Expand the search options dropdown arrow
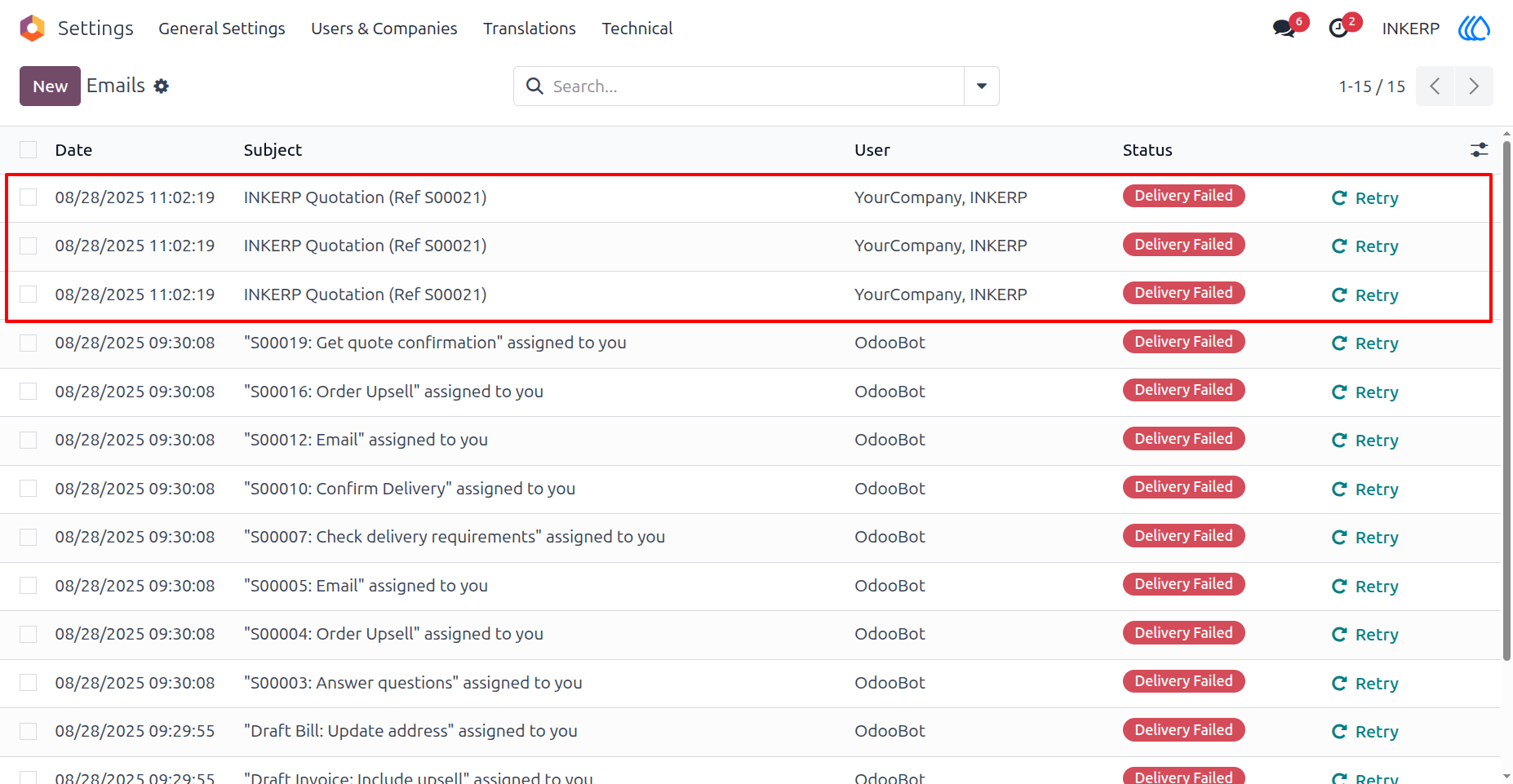This screenshot has width=1513, height=784. 982,86
